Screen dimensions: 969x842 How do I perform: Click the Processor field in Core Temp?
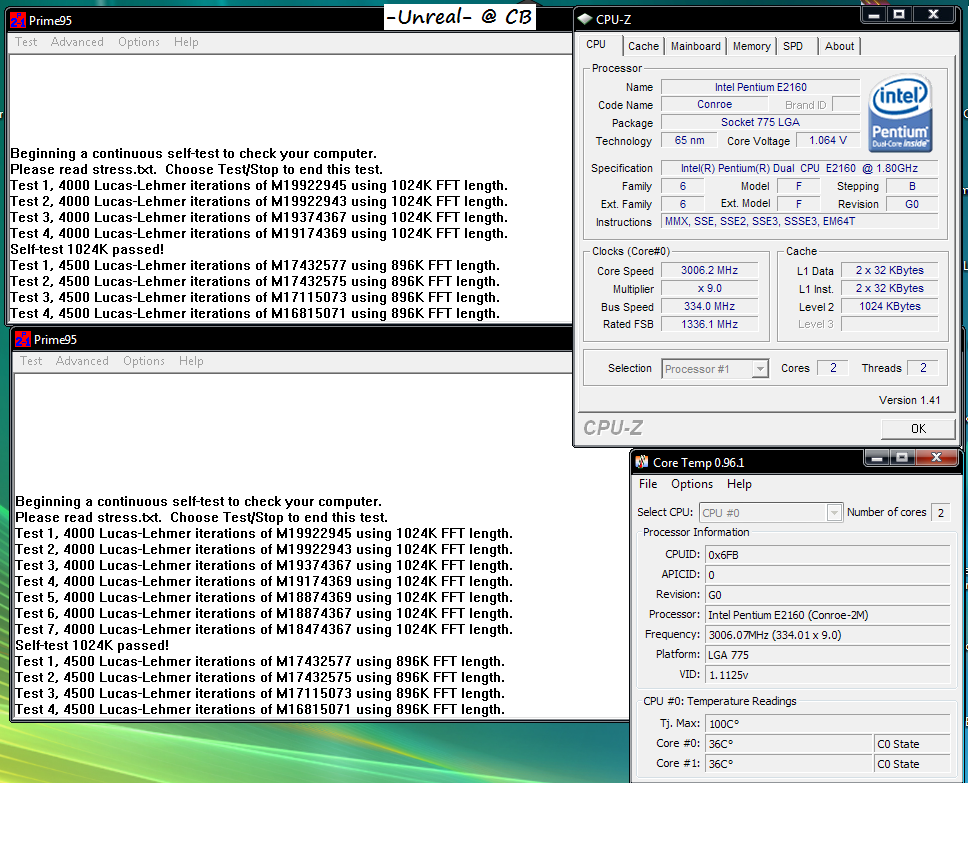[x=827, y=615]
